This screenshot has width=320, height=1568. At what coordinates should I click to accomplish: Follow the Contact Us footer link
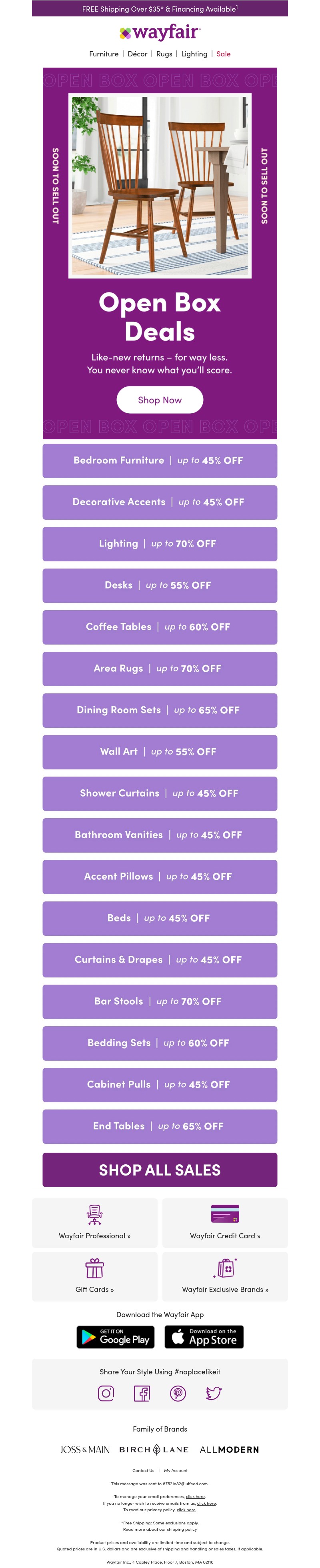tap(143, 1470)
